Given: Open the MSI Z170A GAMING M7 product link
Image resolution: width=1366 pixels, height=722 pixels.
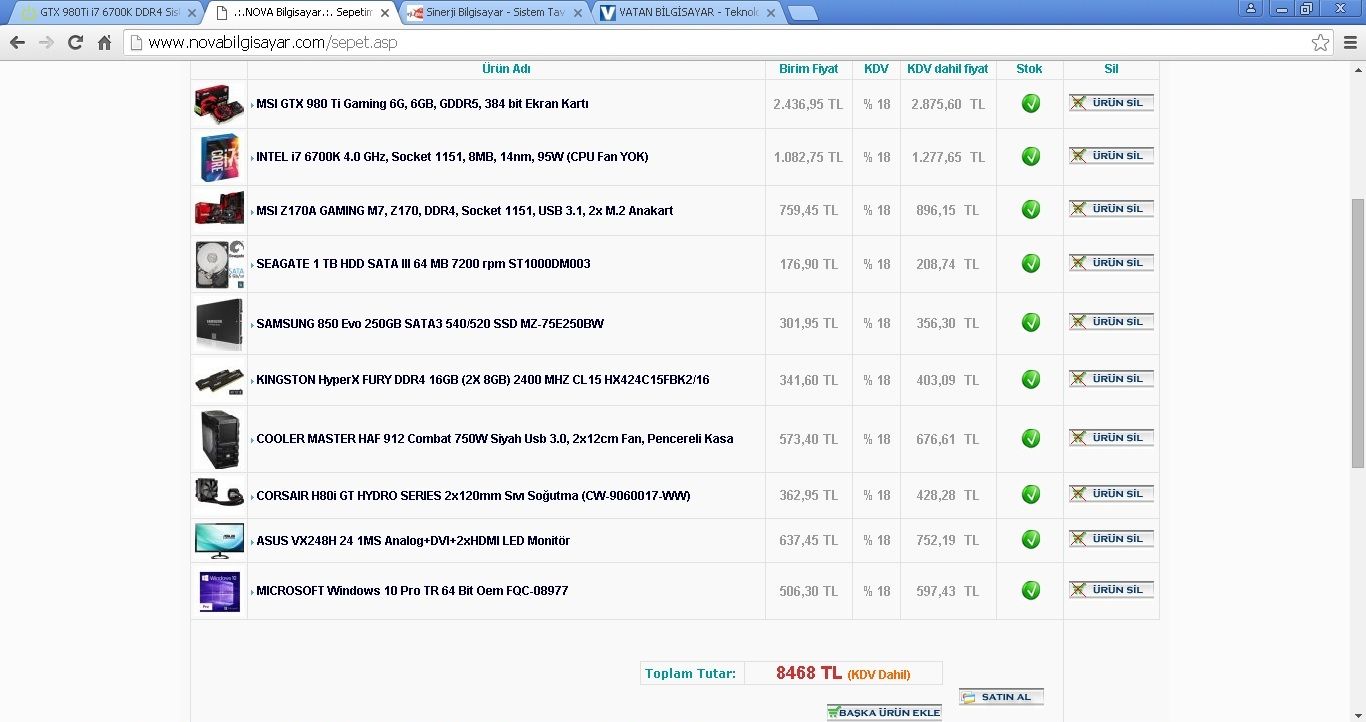Looking at the screenshot, I should pyautogui.click(x=464, y=211).
